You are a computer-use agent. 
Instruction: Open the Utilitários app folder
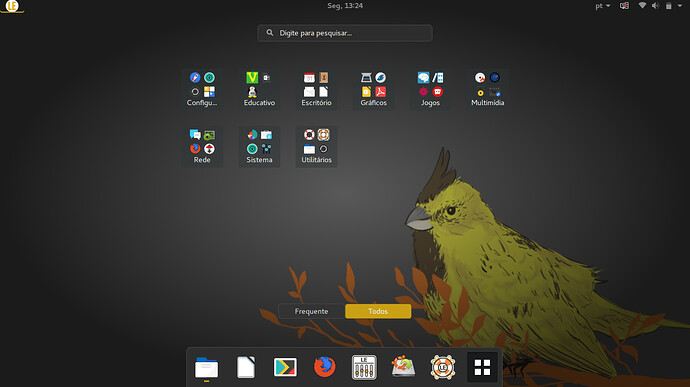316,147
